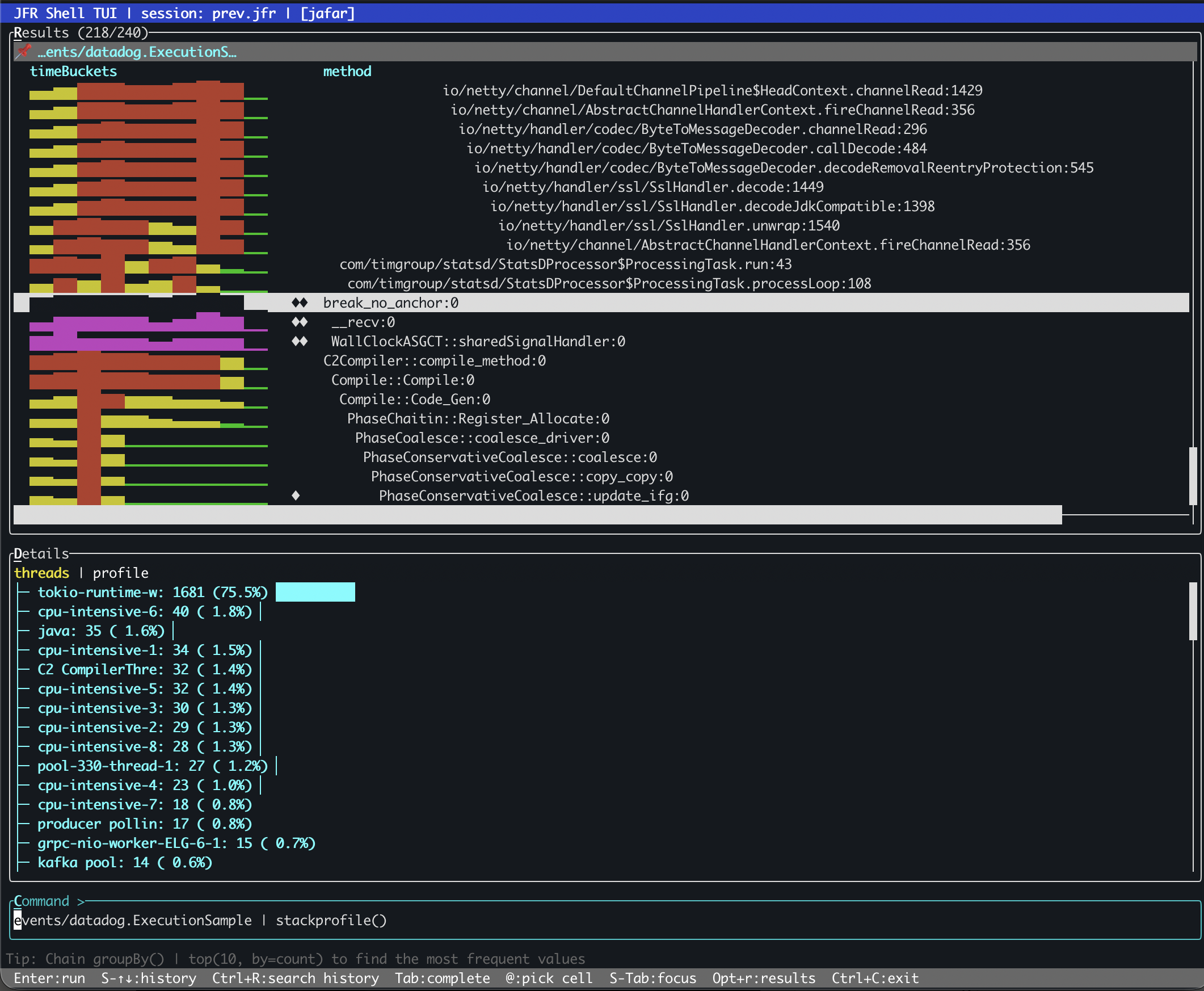
Task: Click the "@:pick cell" action in the status bar
Action: pyautogui.click(x=549, y=978)
